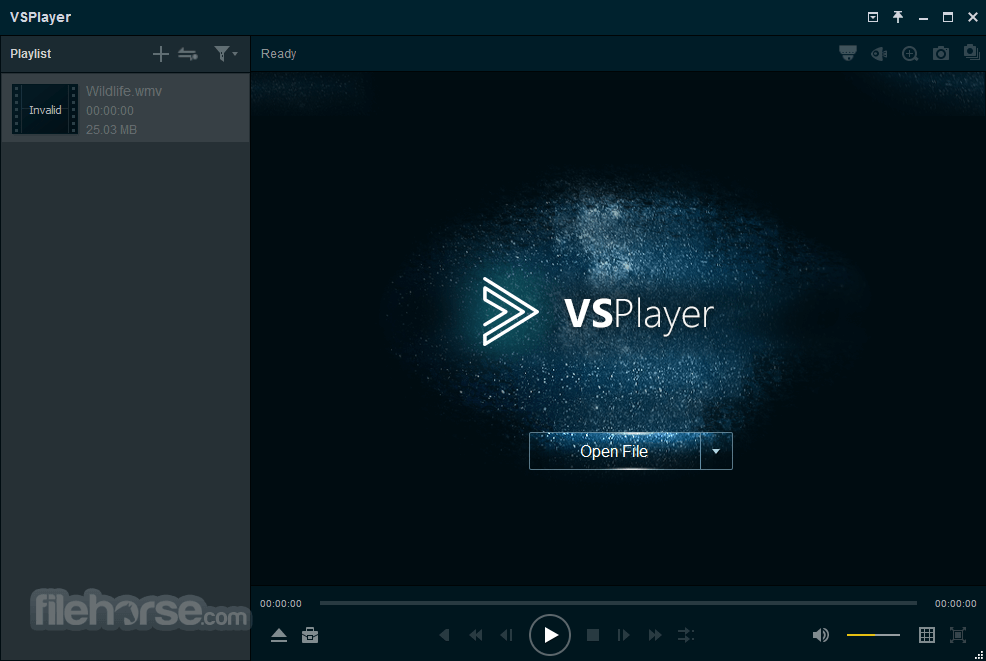Enable digital zoom magnifier
This screenshot has width=986, height=661.
[910, 54]
